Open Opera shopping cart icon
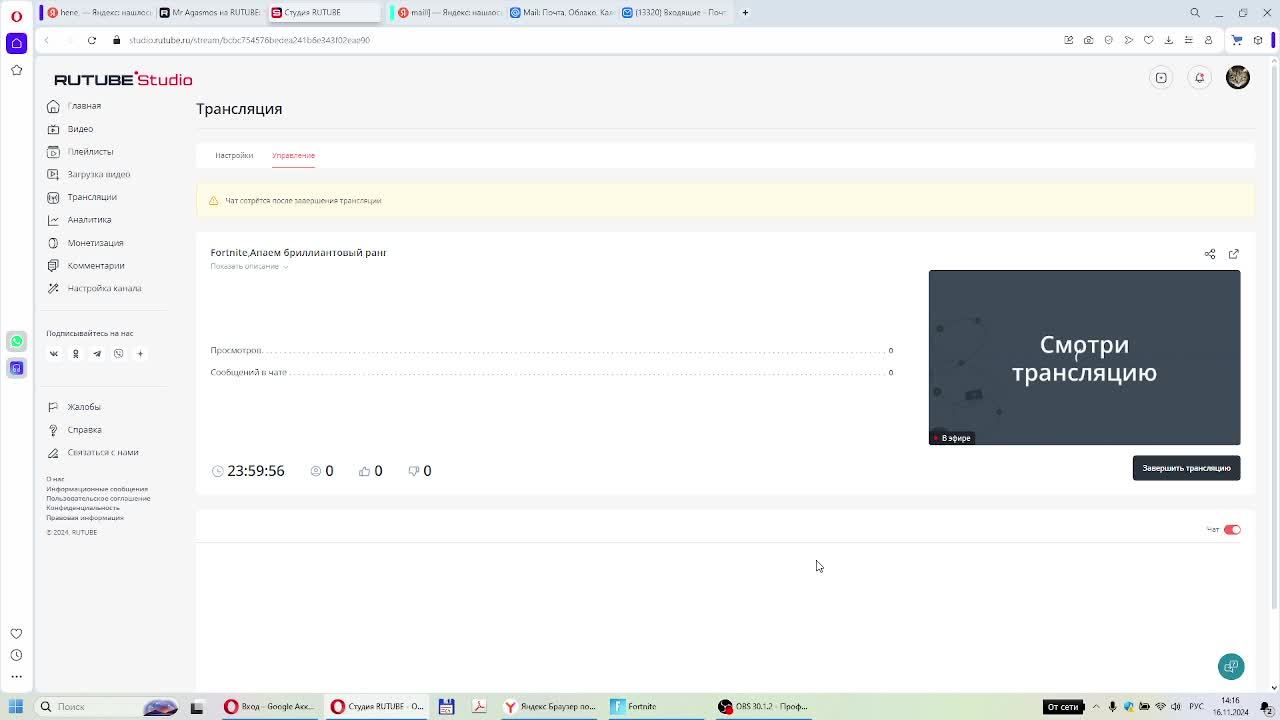This screenshot has width=1280, height=720. point(1237,40)
